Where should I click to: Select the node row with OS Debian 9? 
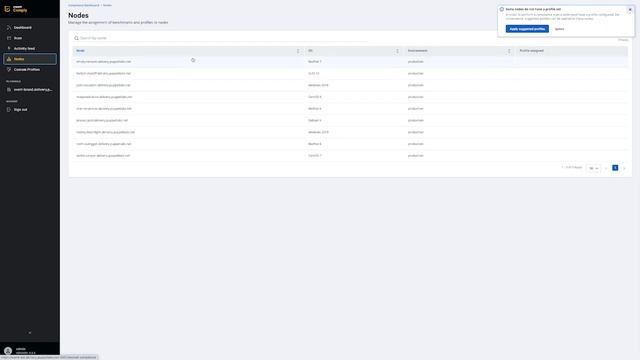tap(350, 120)
